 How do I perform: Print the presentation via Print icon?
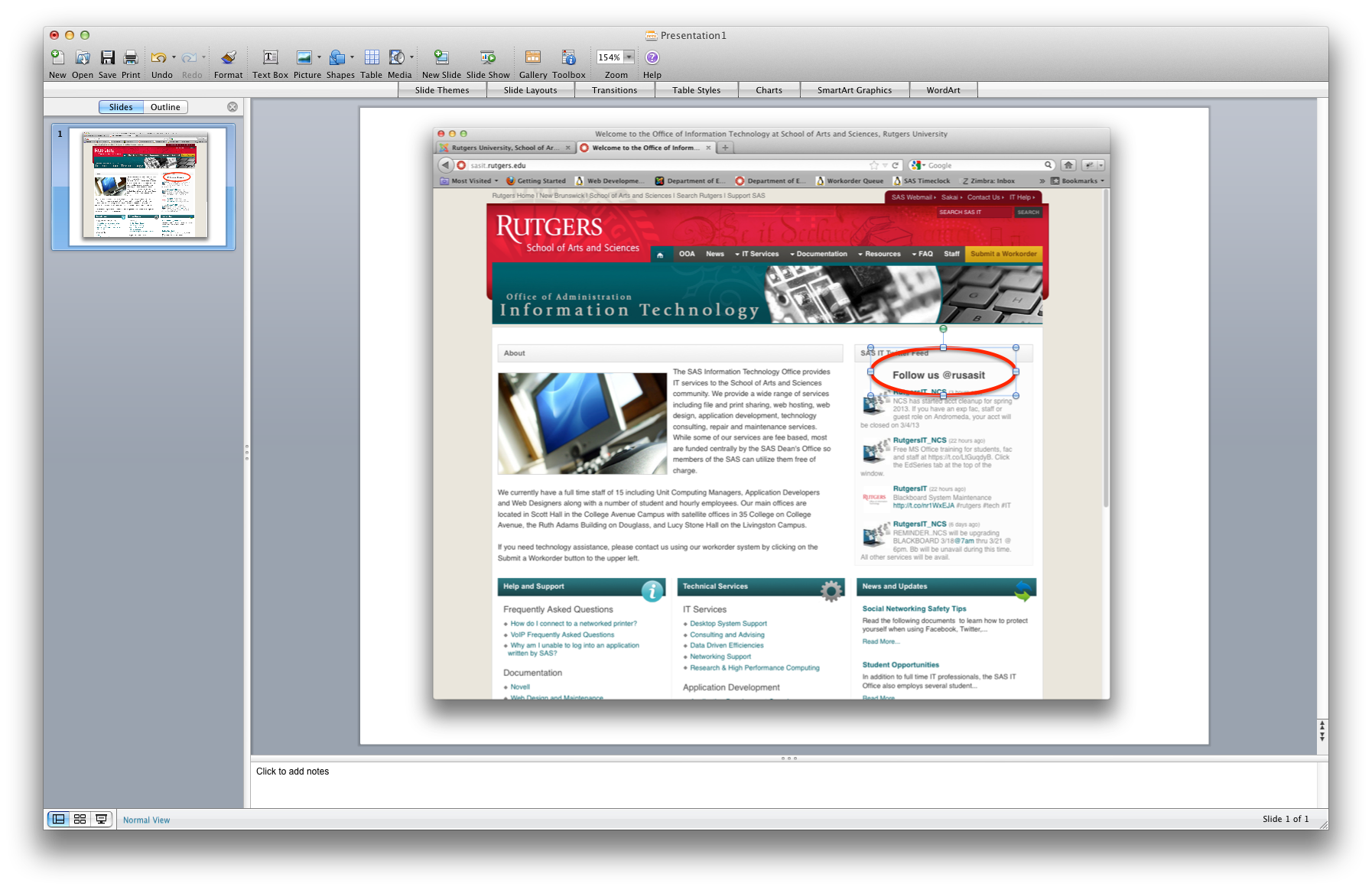(x=131, y=57)
